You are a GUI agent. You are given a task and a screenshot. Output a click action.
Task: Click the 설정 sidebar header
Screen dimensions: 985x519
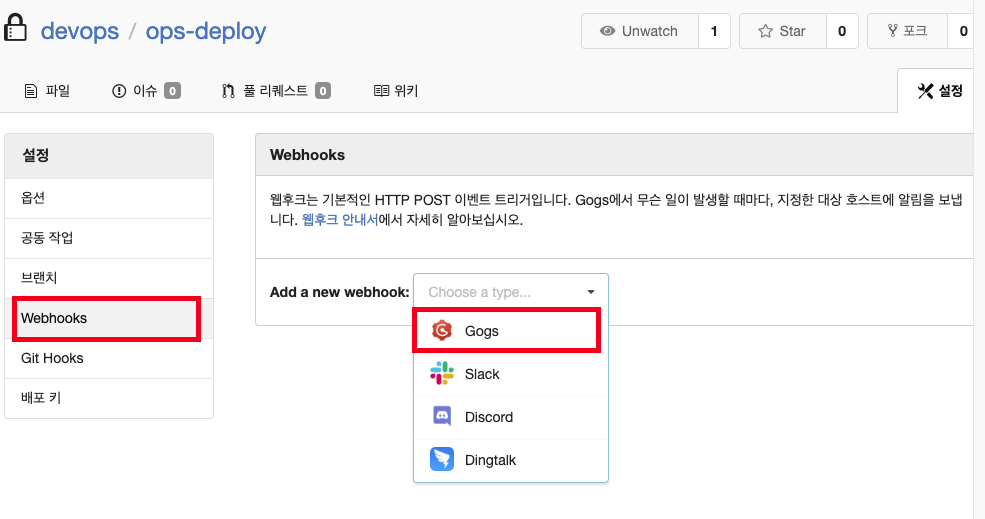(x=109, y=156)
